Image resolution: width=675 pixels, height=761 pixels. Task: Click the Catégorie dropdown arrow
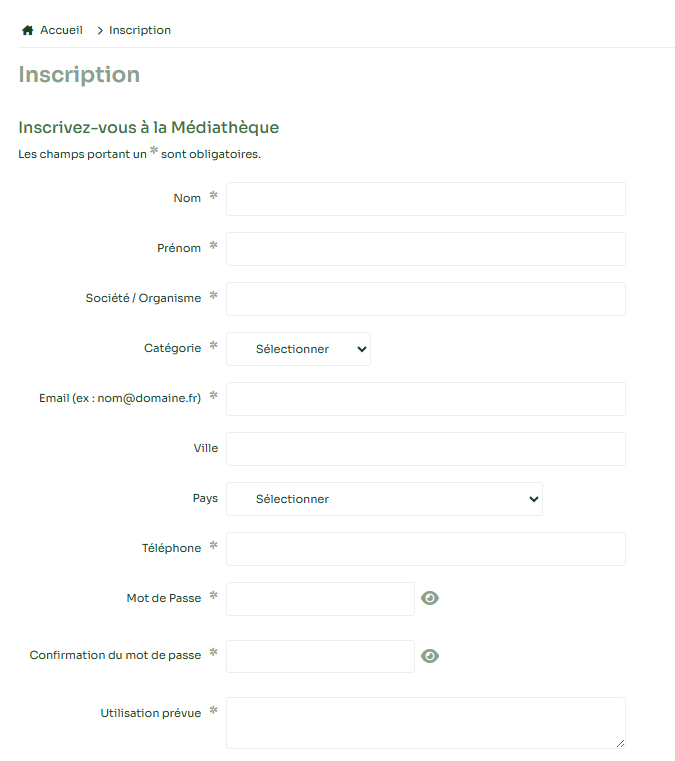pyautogui.click(x=361, y=349)
